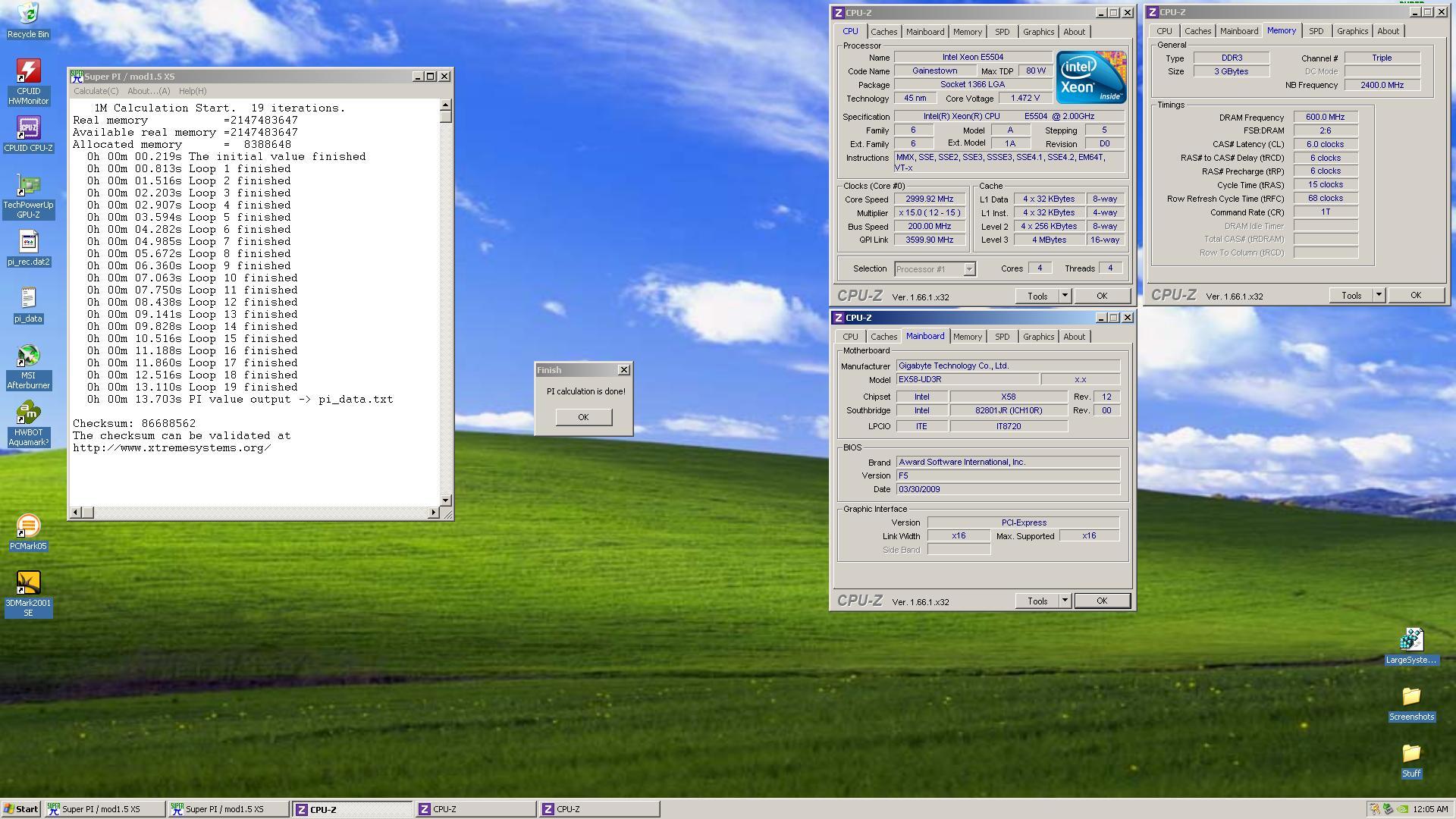Click the system tray clock
The image size is (1456, 819).
tap(1430, 809)
